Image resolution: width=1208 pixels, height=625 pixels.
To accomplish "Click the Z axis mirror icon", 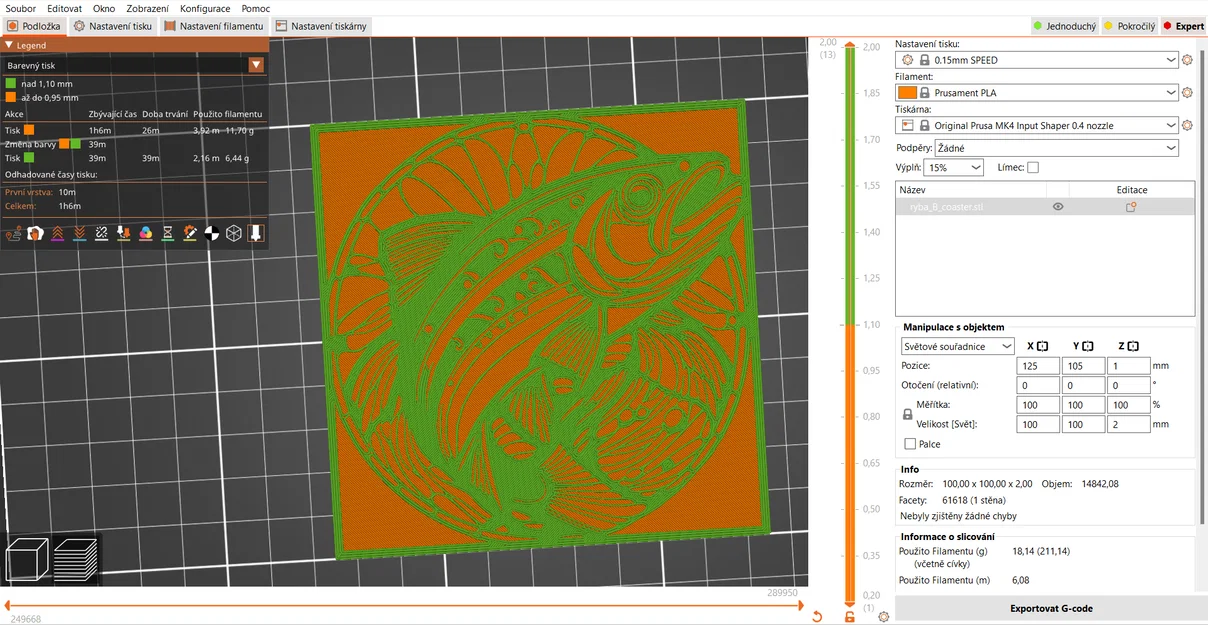I will [1134, 346].
